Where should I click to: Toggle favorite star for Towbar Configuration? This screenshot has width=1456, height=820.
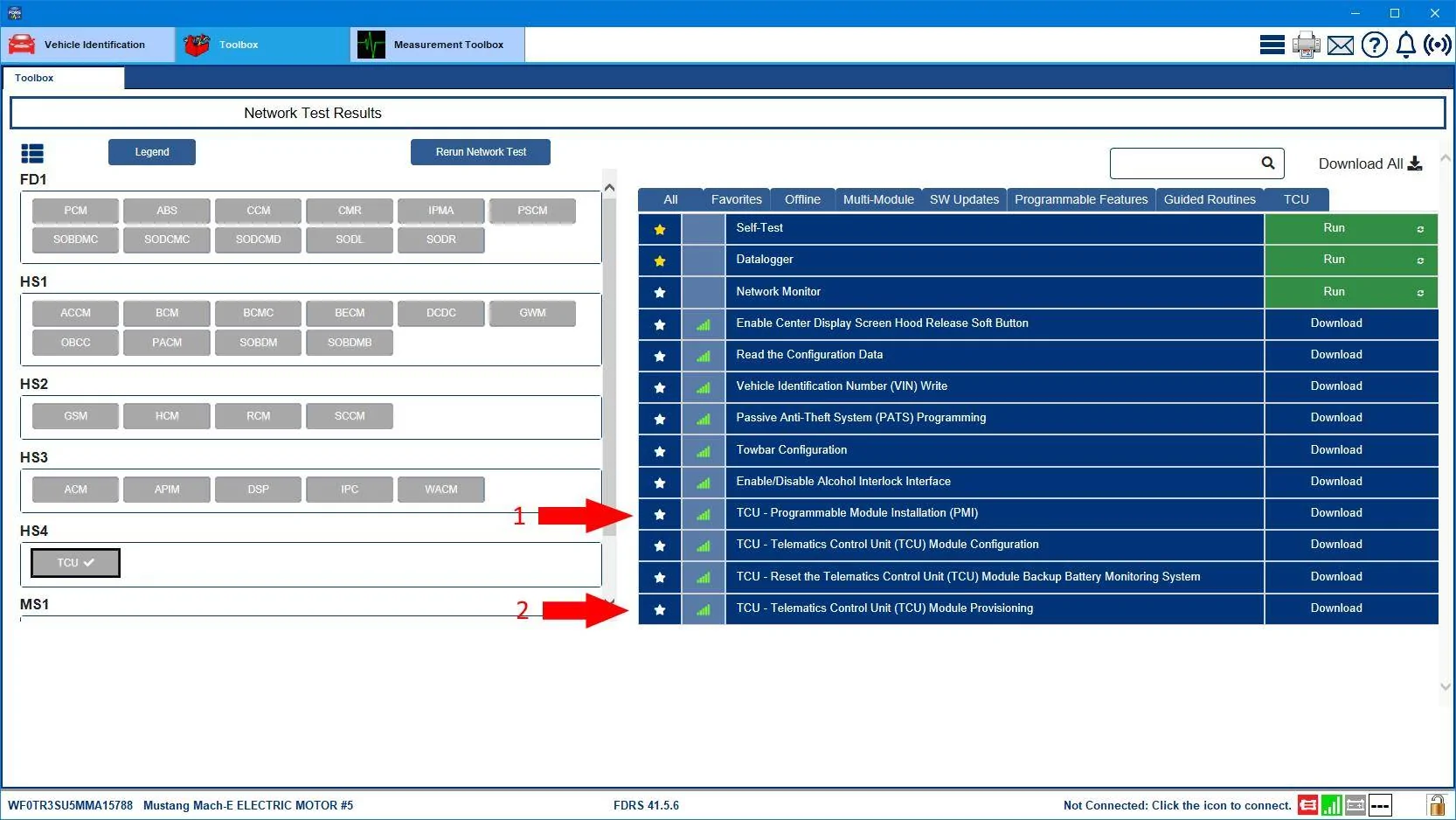point(660,451)
